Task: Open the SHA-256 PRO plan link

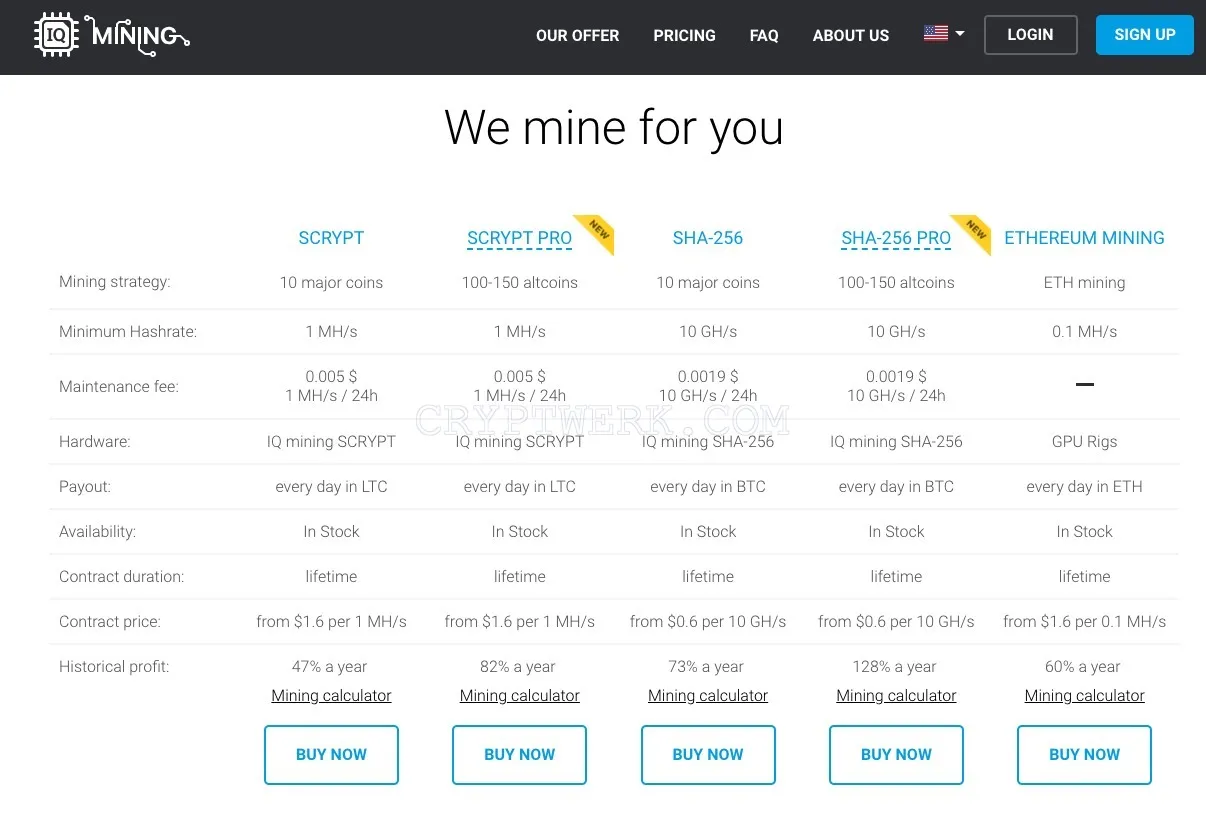Action: [x=896, y=238]
